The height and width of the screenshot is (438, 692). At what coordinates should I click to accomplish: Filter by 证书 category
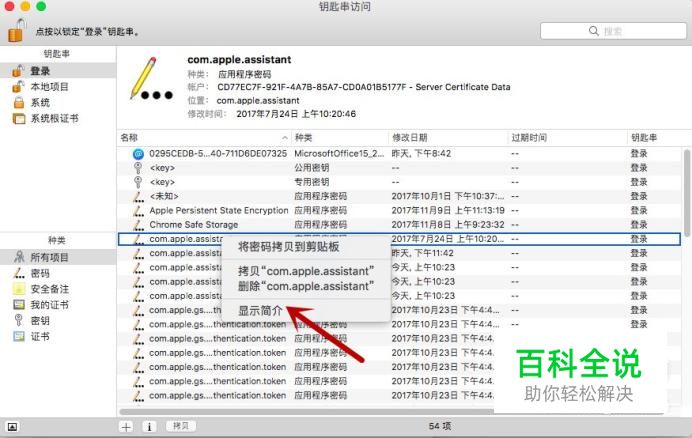58,336
